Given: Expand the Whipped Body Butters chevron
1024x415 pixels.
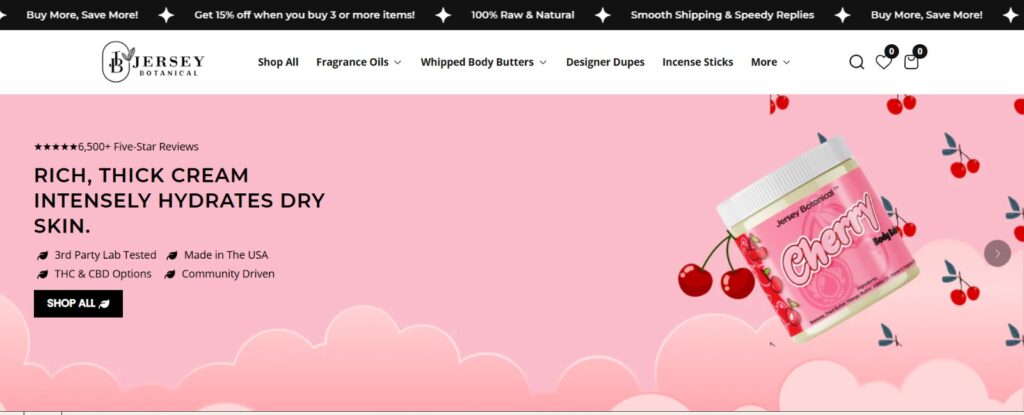Looking at the screenshot, I should (543, 63).
